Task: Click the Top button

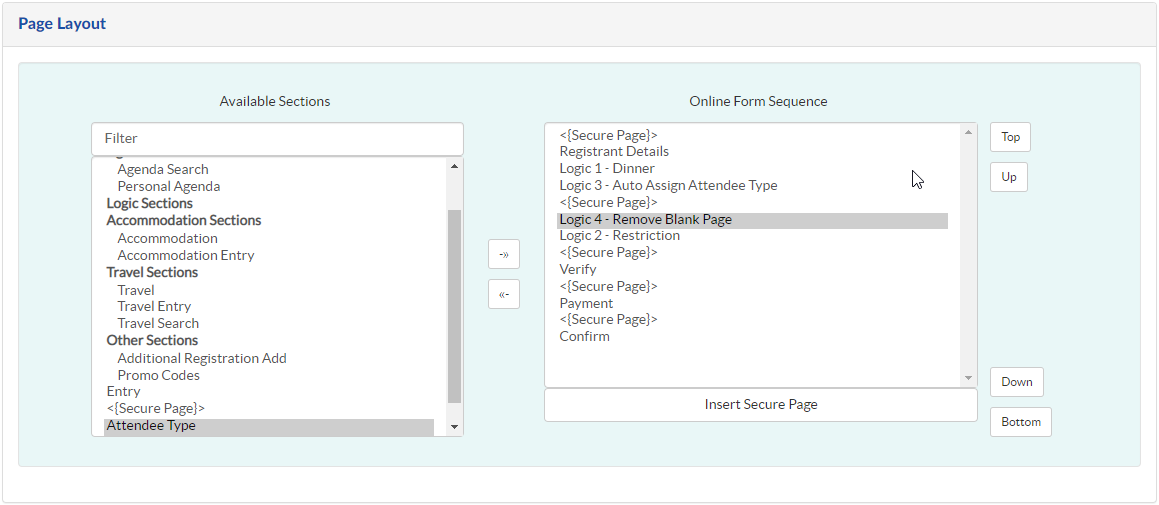Action: point(1010,137)
